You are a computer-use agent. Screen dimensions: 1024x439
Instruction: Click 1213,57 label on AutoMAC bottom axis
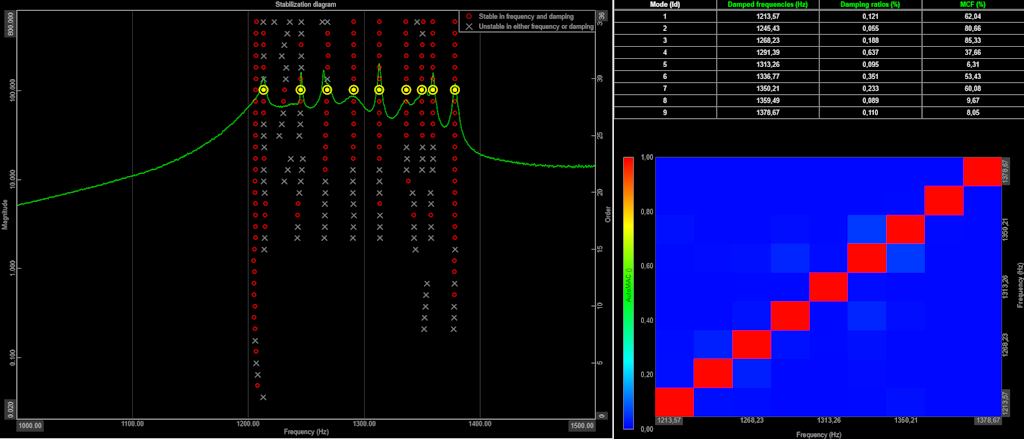pos(669,421)
